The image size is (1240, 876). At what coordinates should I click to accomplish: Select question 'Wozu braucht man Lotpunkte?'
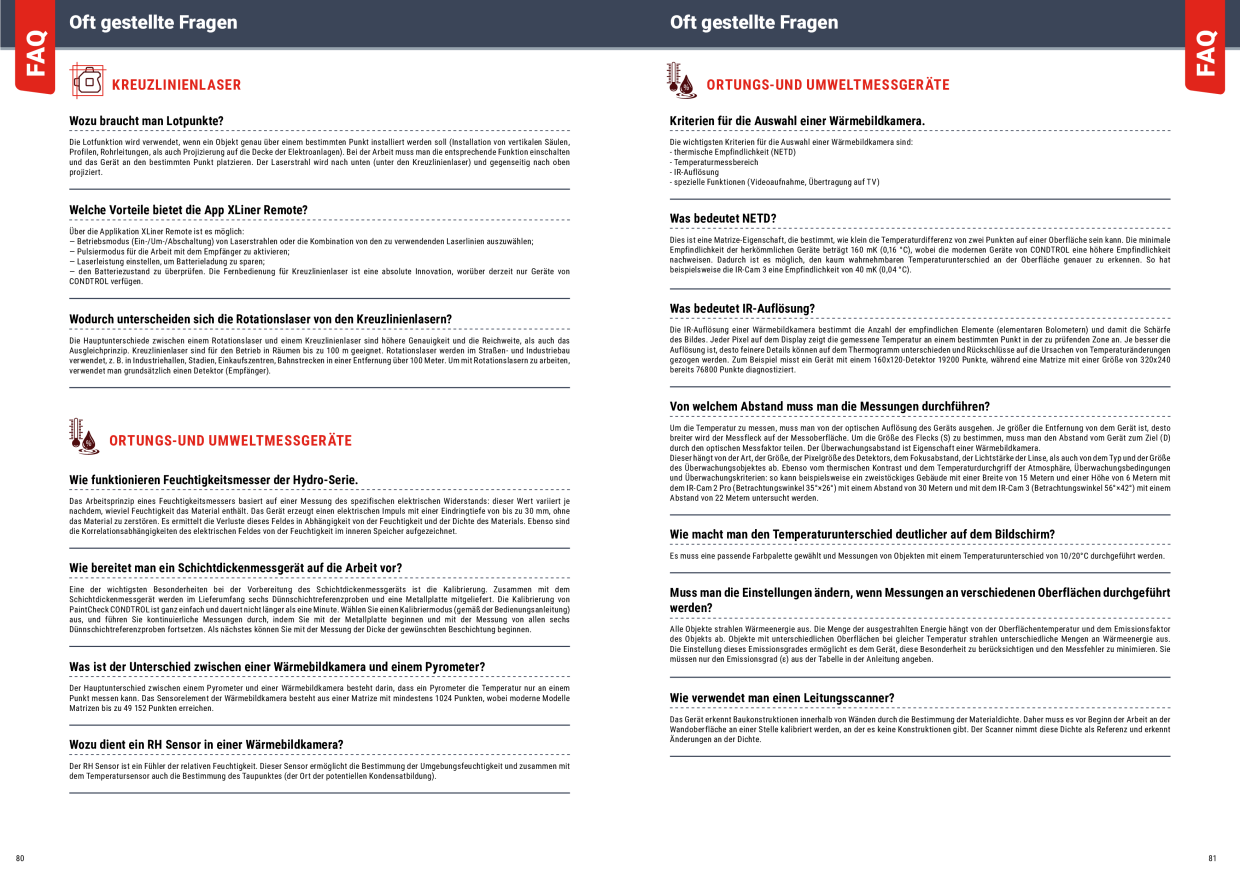[x=146, y=121]
